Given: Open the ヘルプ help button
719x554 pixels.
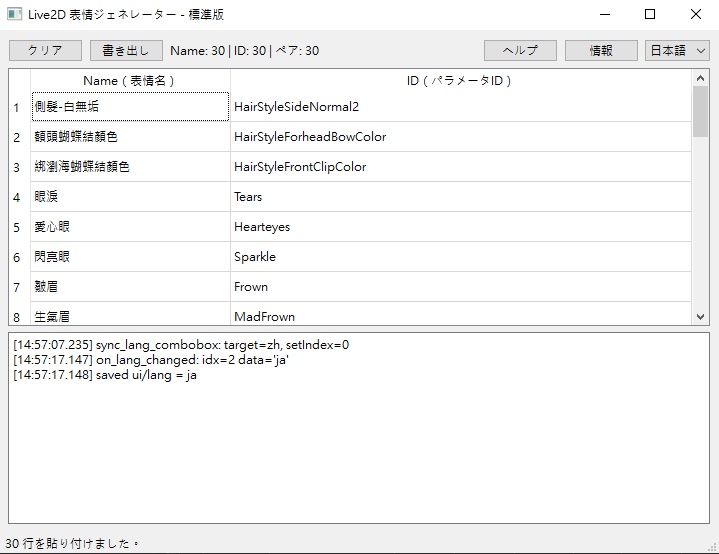Looking at the screenshot, I should 520,50.
